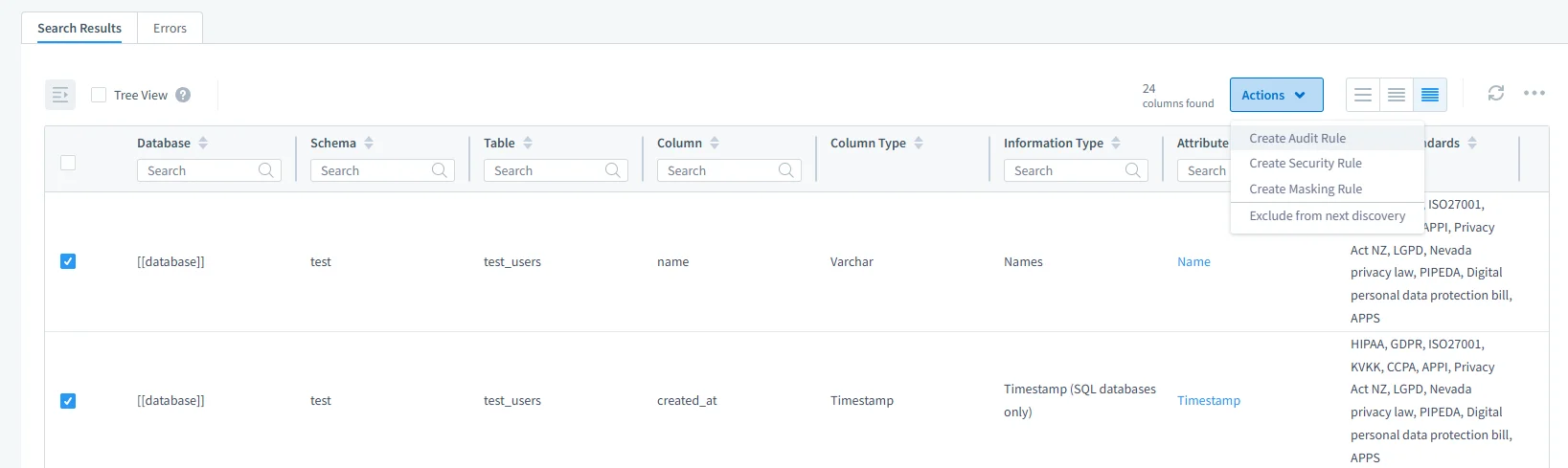
Task: Sort by the Database column
Action: point(203,143)
